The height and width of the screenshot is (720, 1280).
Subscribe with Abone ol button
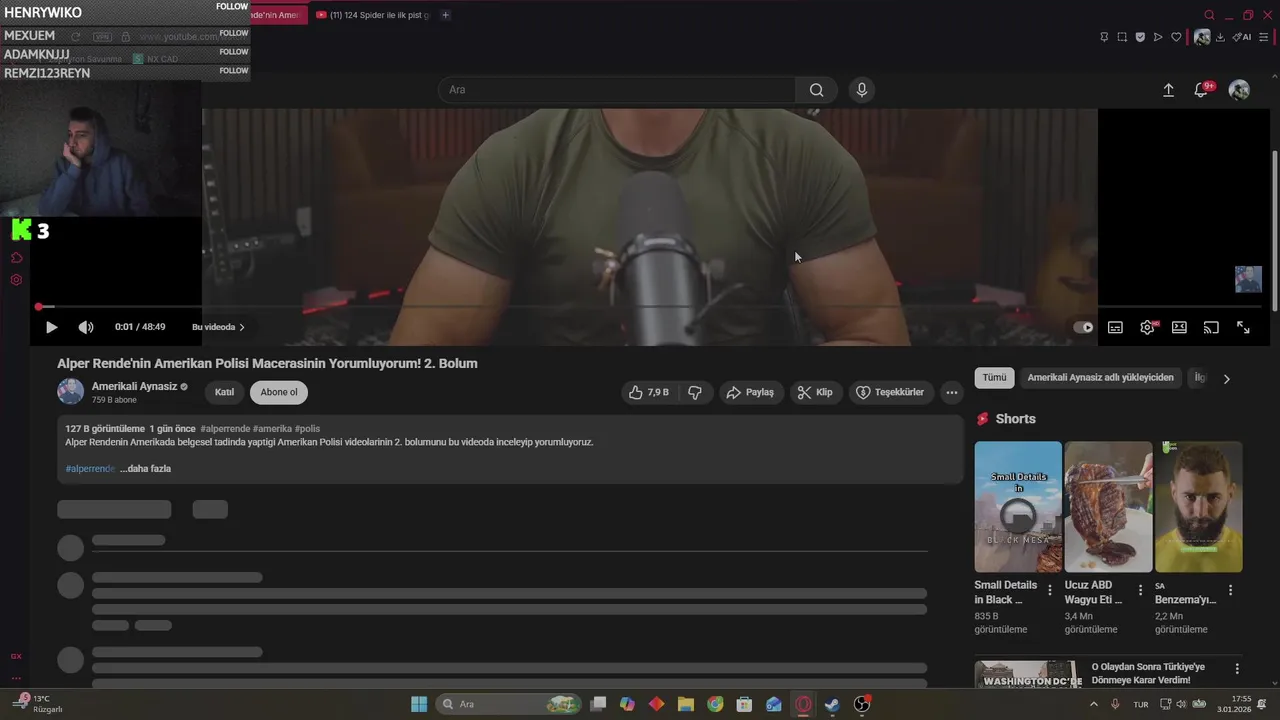[x=279, y=392]
